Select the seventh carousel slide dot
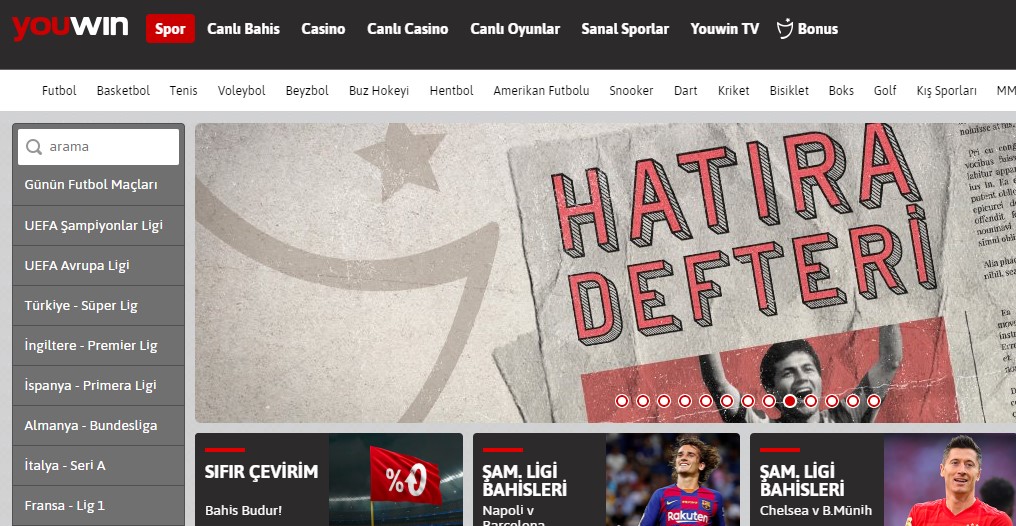The image size is (1016, 526). coord(748,401)
